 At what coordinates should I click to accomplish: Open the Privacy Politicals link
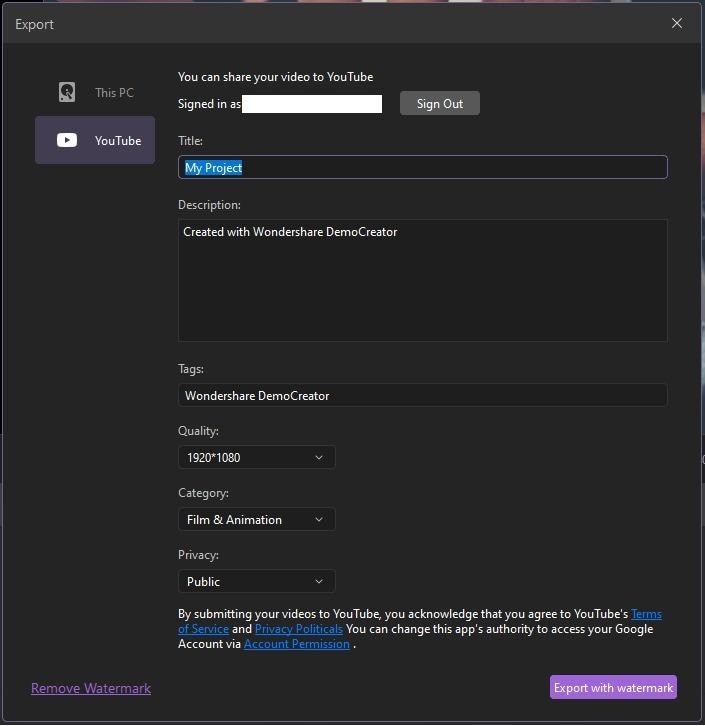click(x=298, y=629)
